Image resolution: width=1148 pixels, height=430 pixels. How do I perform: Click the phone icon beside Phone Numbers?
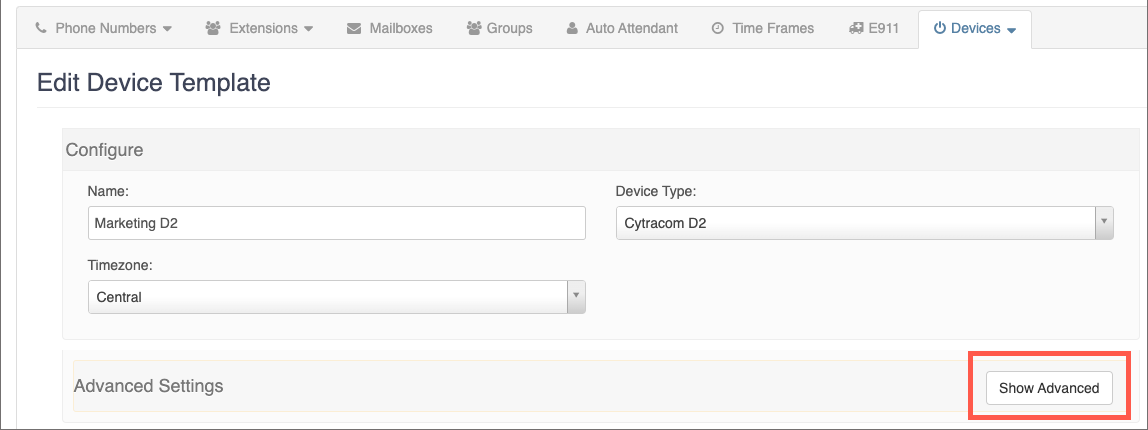pyautogui.click(x=41, y=28)
